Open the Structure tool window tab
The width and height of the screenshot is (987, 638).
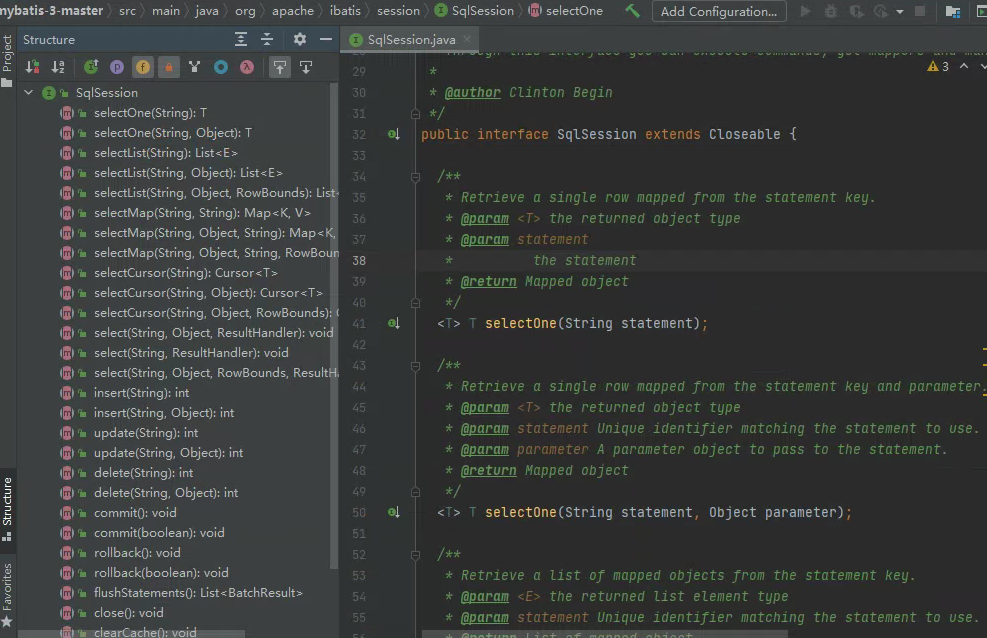pyautogui.click(x=7, y=508)
